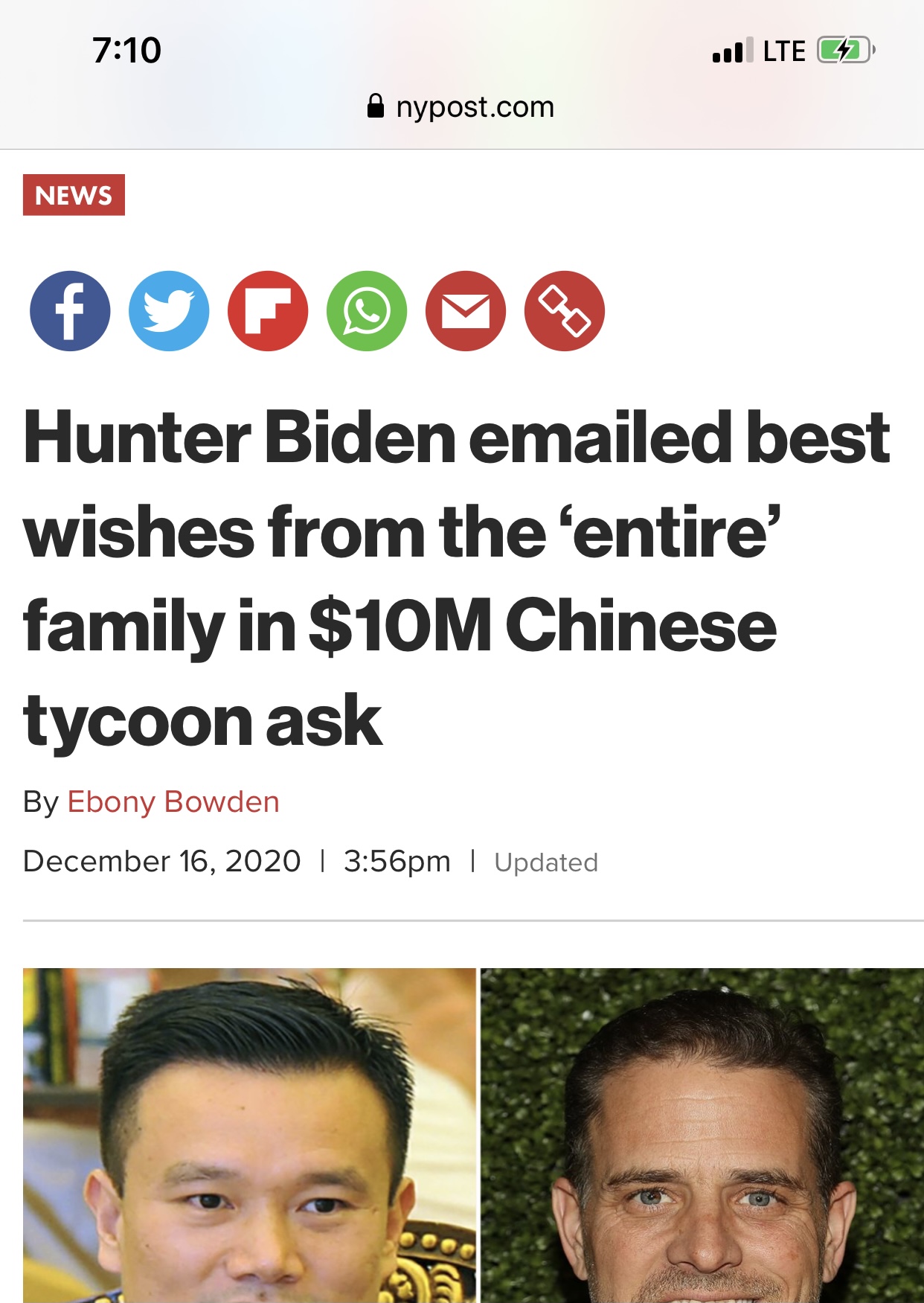
Task: Tap the nypost.com address bar
Action: click(461, 106)
